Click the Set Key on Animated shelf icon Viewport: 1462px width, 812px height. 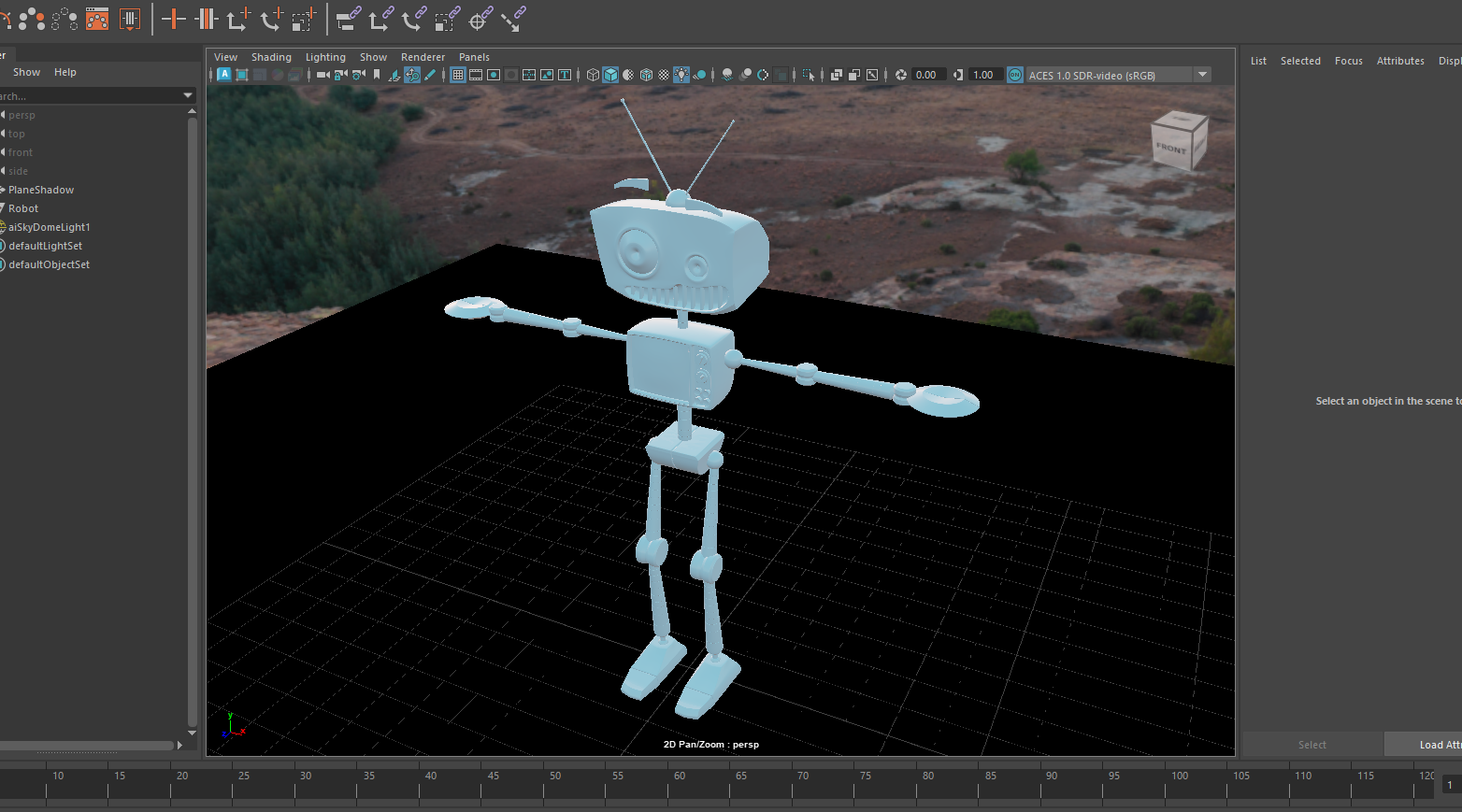(x=207, y=19)
